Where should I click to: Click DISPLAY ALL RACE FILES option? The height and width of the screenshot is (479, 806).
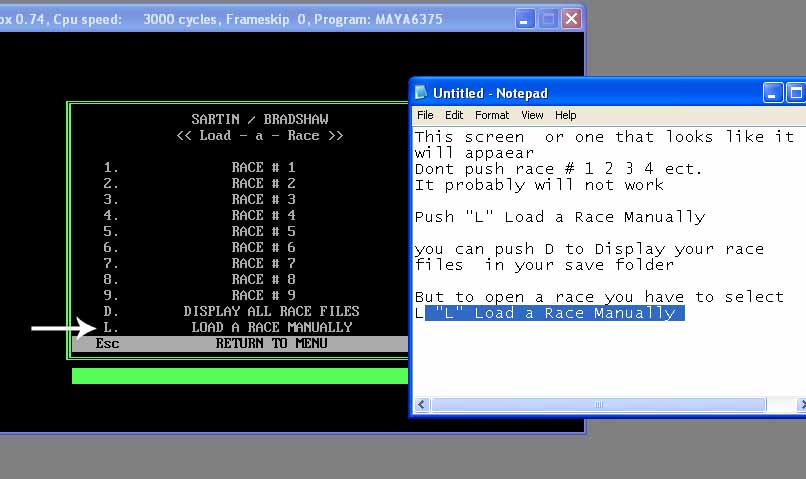click(271, 311)
